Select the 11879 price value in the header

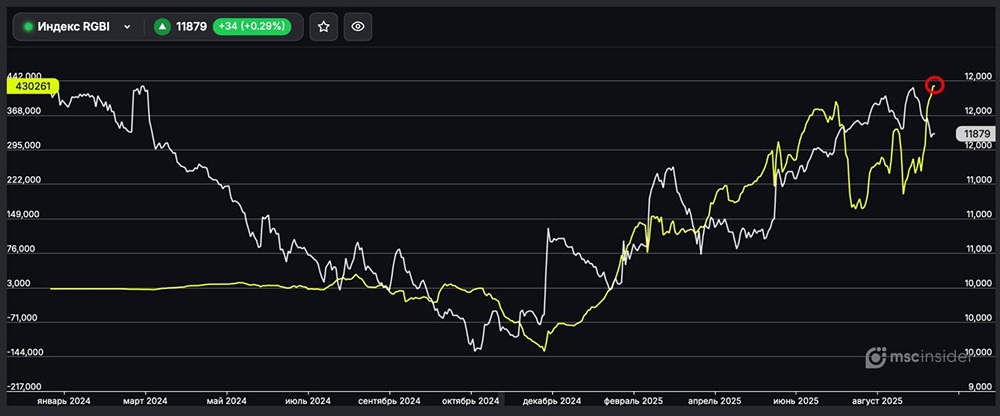click(x=191, y=27)
